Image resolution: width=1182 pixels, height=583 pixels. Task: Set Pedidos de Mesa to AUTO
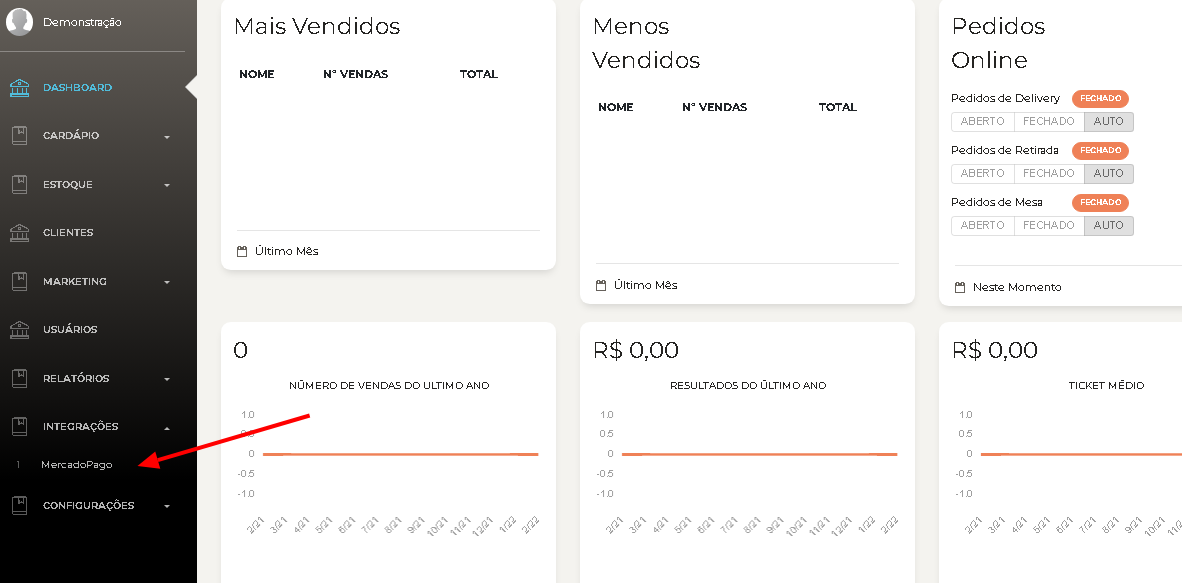[1108, 226]
